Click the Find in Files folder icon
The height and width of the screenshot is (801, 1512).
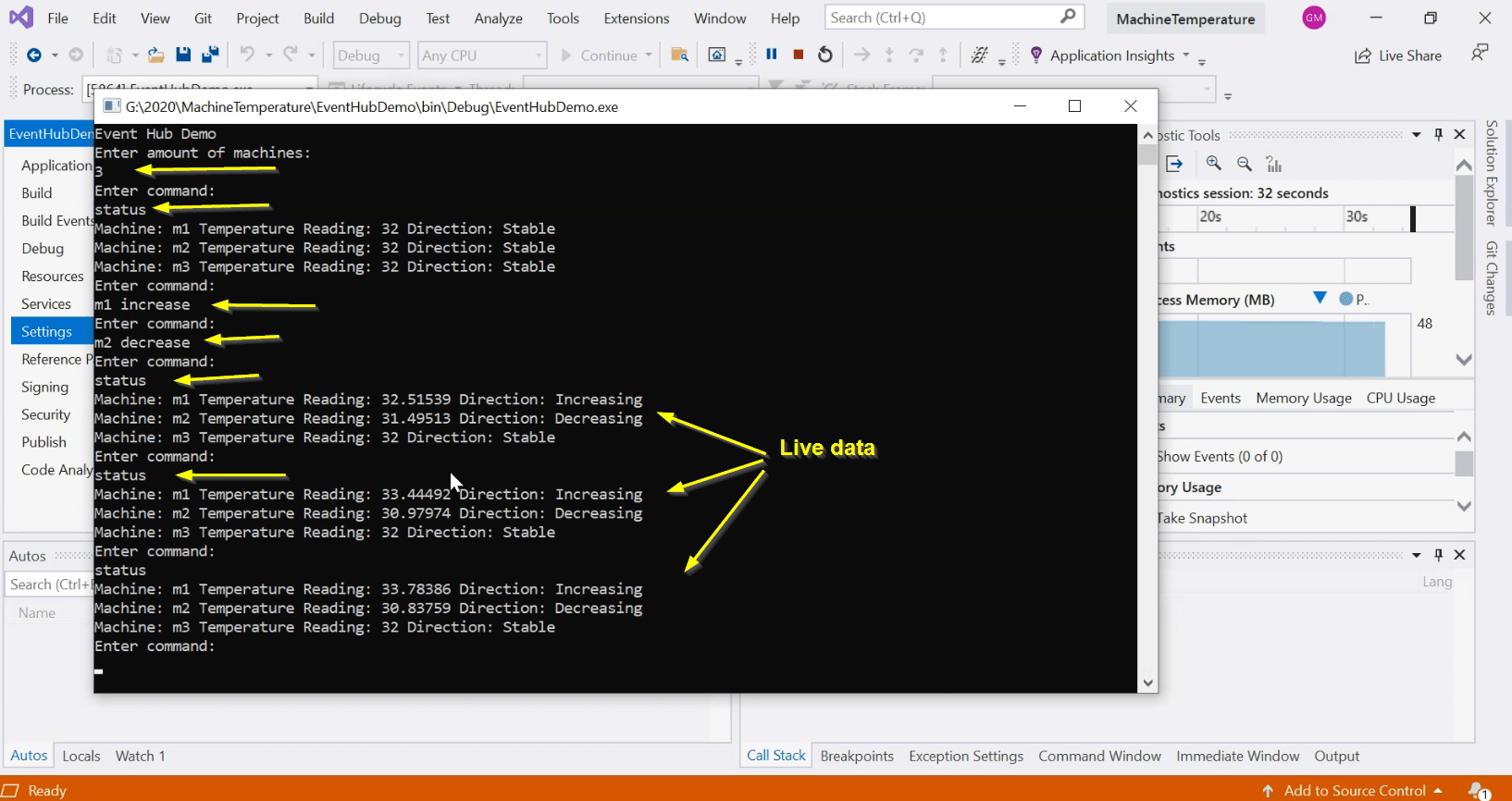[680, 55]
